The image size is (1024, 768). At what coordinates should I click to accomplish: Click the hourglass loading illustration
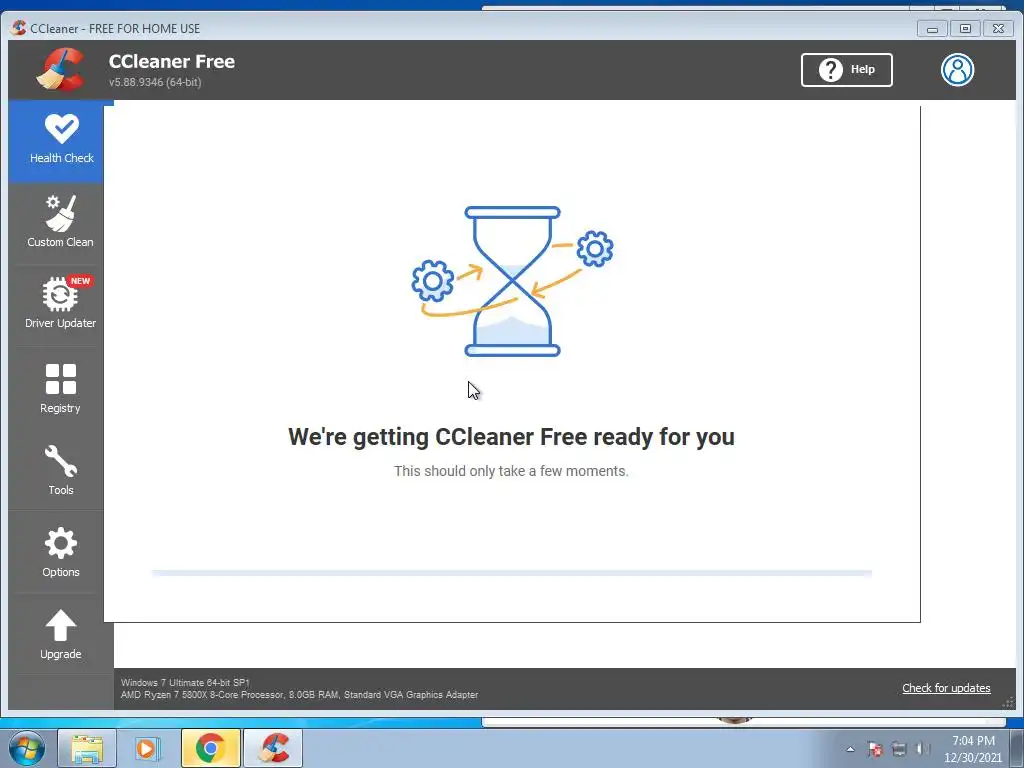click(x=513, y=281)
